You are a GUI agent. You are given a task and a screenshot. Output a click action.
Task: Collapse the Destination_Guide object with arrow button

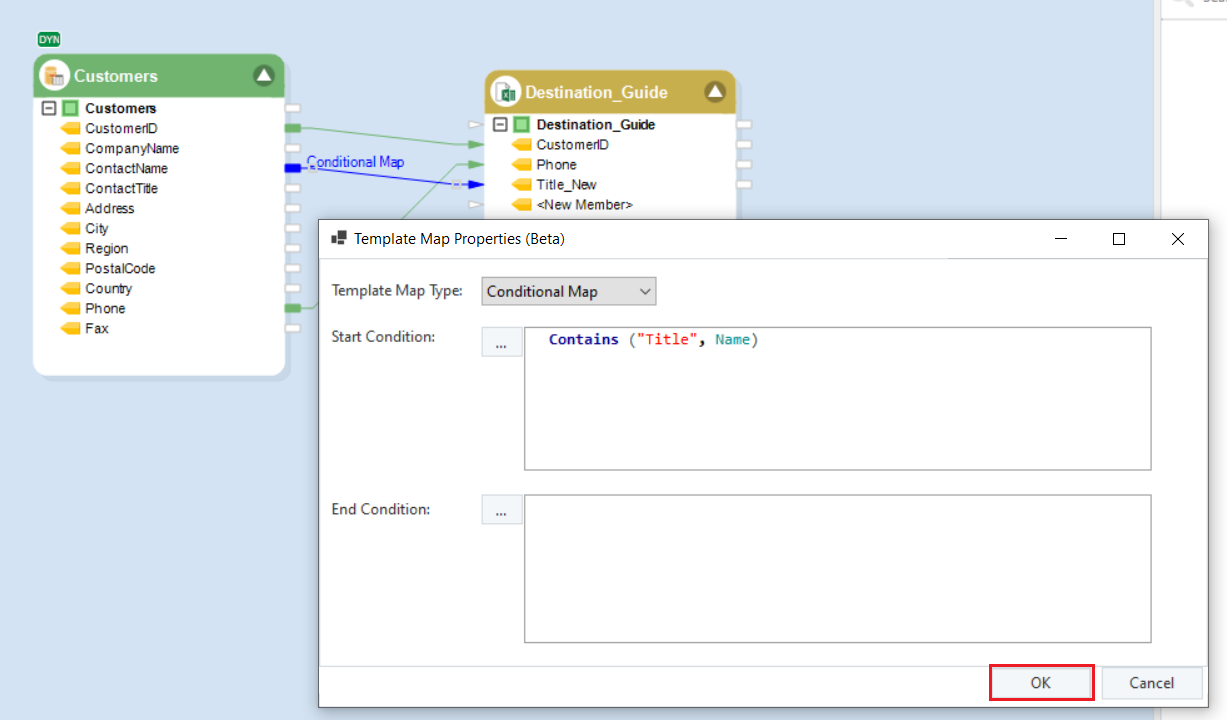click(714, 92)
